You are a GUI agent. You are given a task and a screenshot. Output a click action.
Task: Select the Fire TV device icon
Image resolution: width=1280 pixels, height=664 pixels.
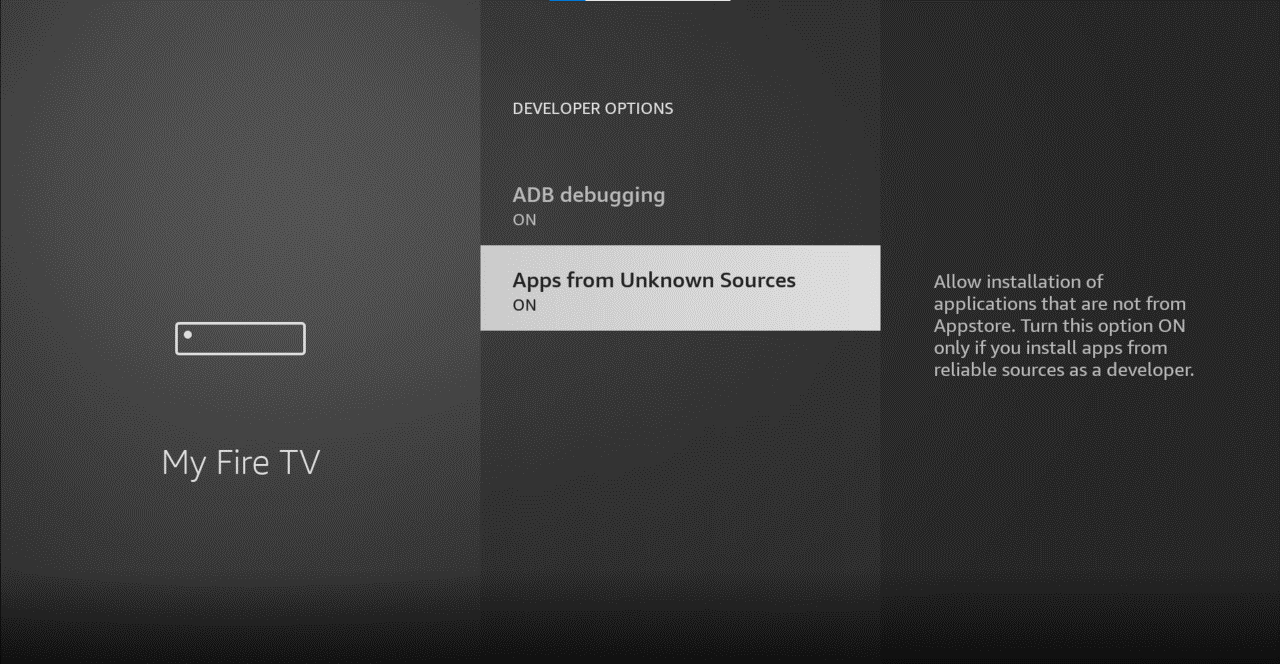(x=240, y=338)
